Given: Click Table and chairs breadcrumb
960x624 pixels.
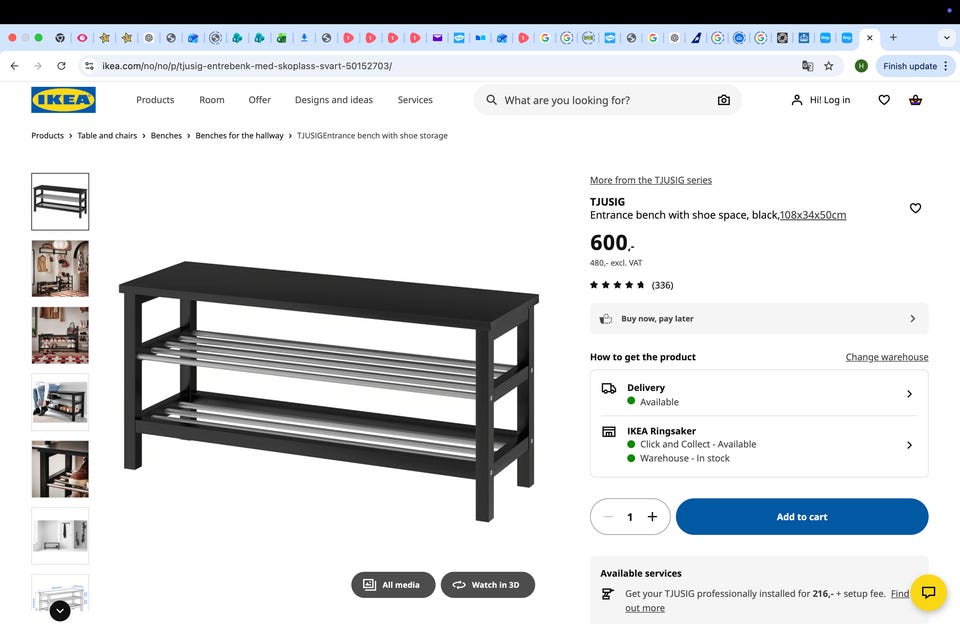Looking at the screenshot, I should (x=107, y=135).
